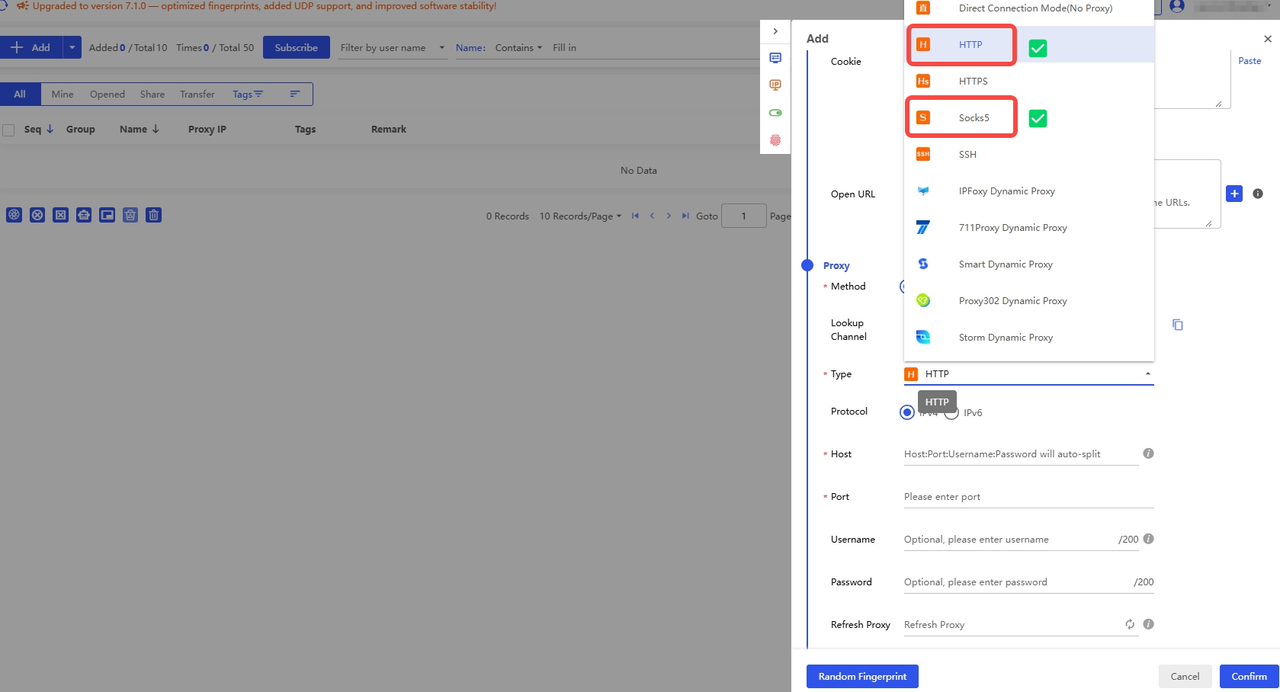
Task: Click the Confirm button
Action: pyautogui.click(x=1249, y=677)
